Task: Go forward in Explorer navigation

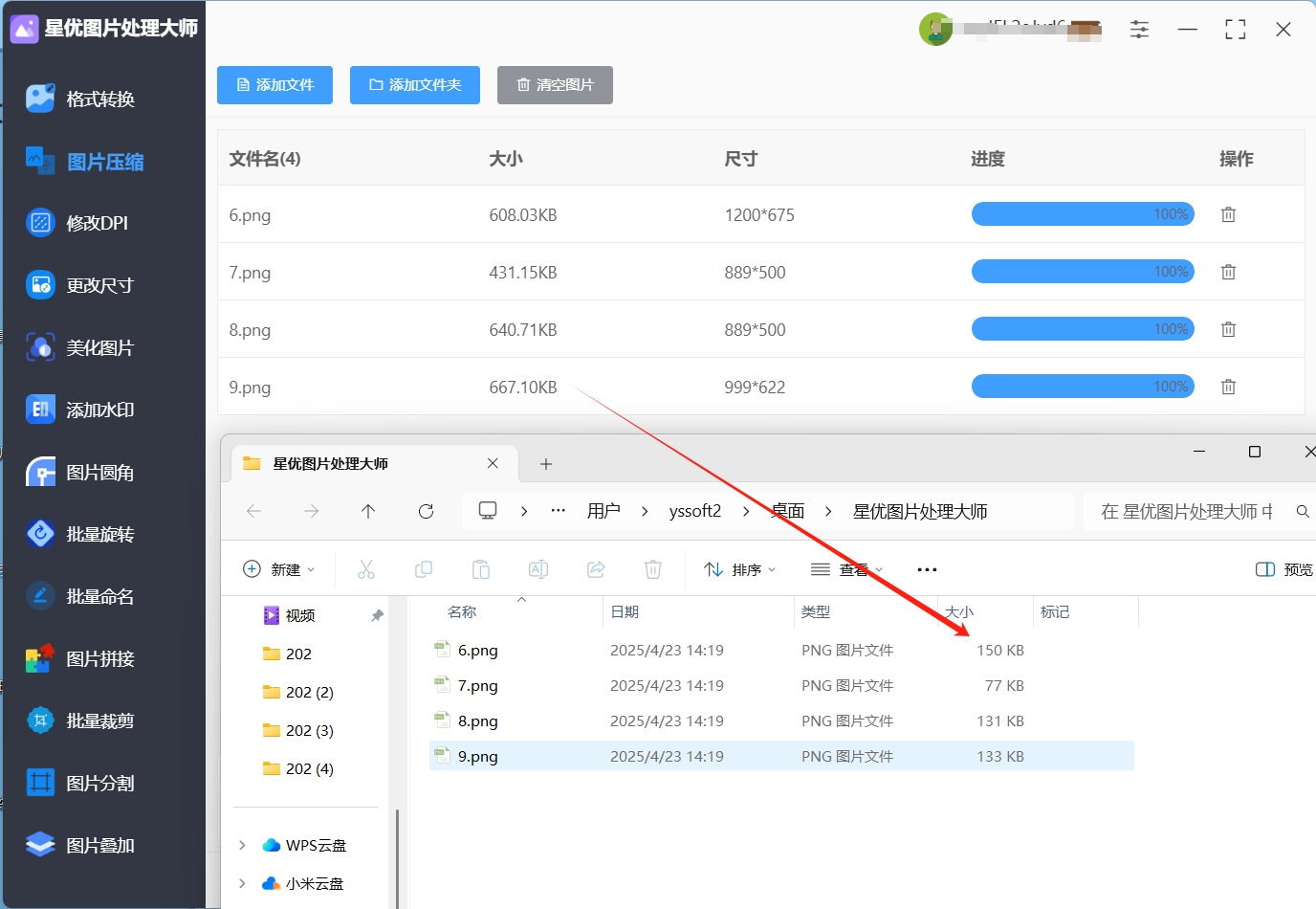Action: (311, 511)
